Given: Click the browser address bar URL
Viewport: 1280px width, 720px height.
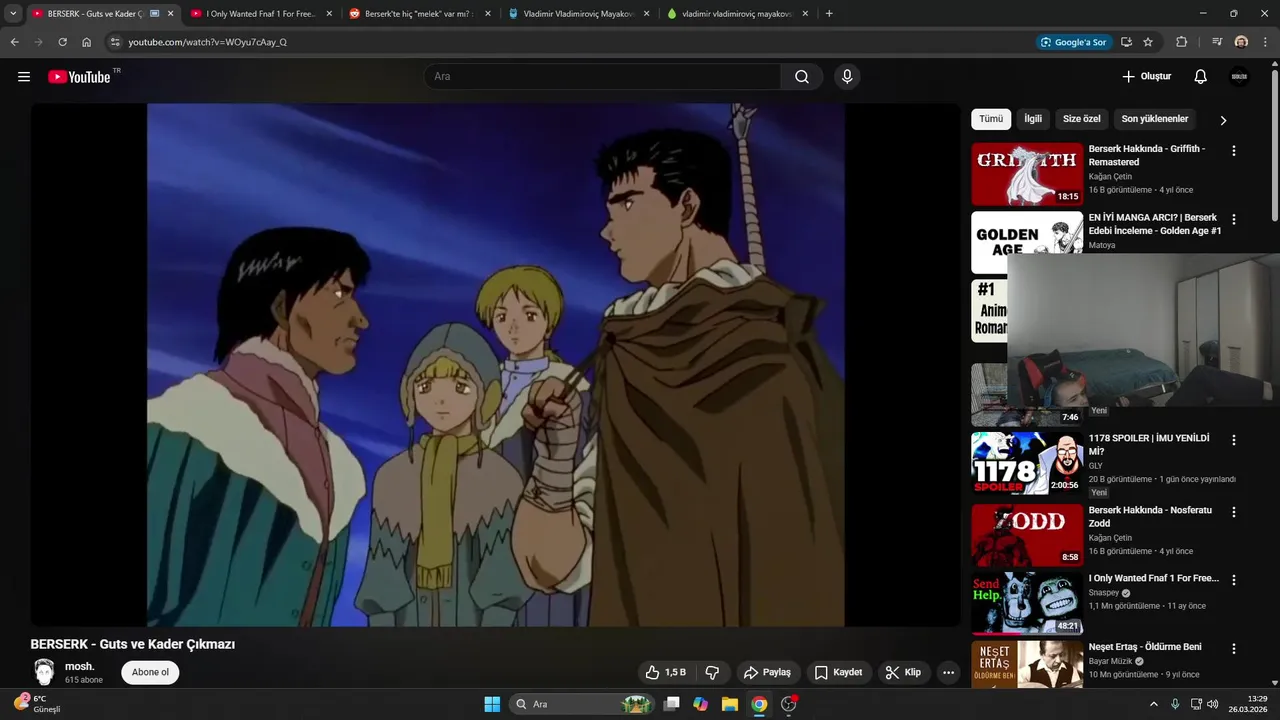Looking at the screenshot, I should [x=208, y=42].
